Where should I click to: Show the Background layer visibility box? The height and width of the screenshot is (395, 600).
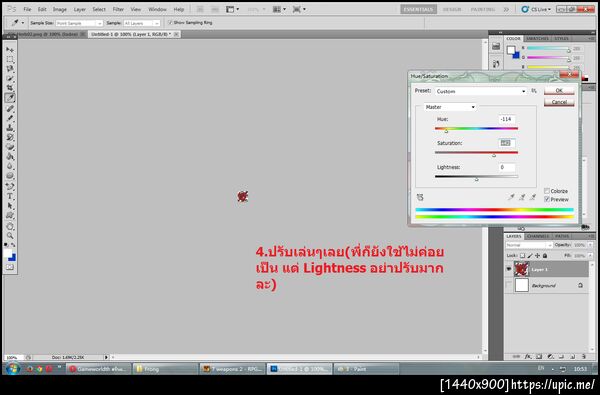coord(509,285)
